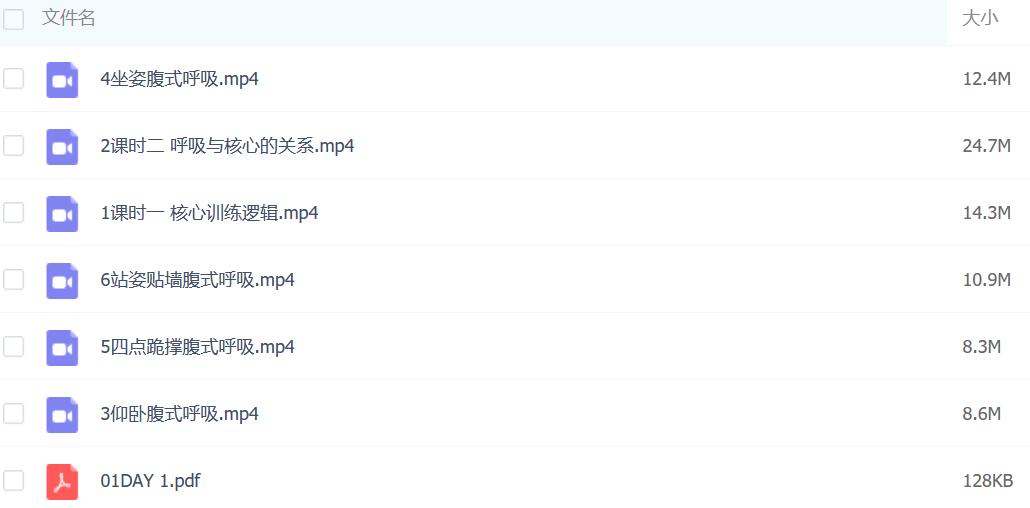This screenshot has height=508, width=1030.
Task: Open the file name 5四点跪撑腹式呼吸.mp4
Action: (x=198, y=347)
